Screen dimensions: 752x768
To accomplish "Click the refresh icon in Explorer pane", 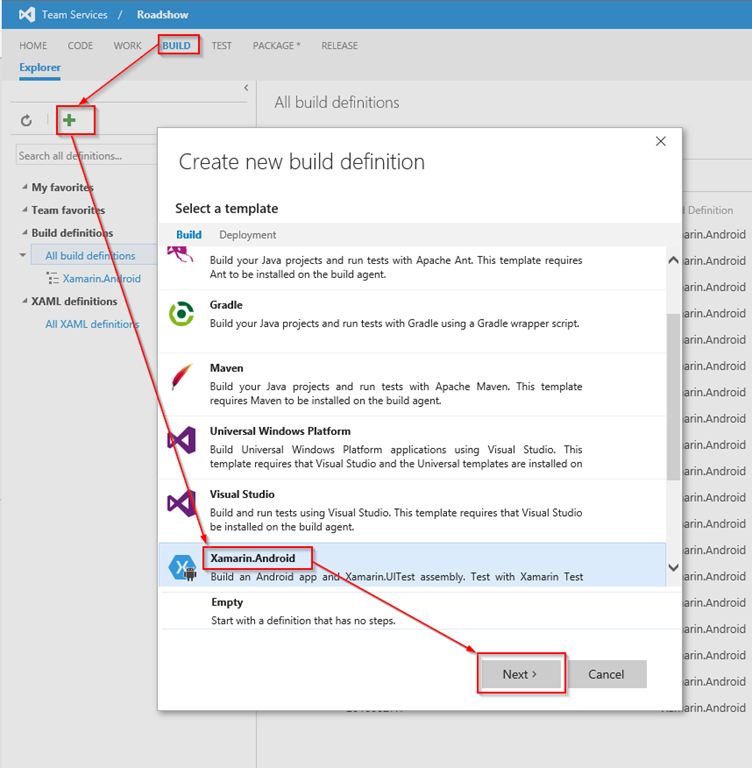I will pos(27,121).
